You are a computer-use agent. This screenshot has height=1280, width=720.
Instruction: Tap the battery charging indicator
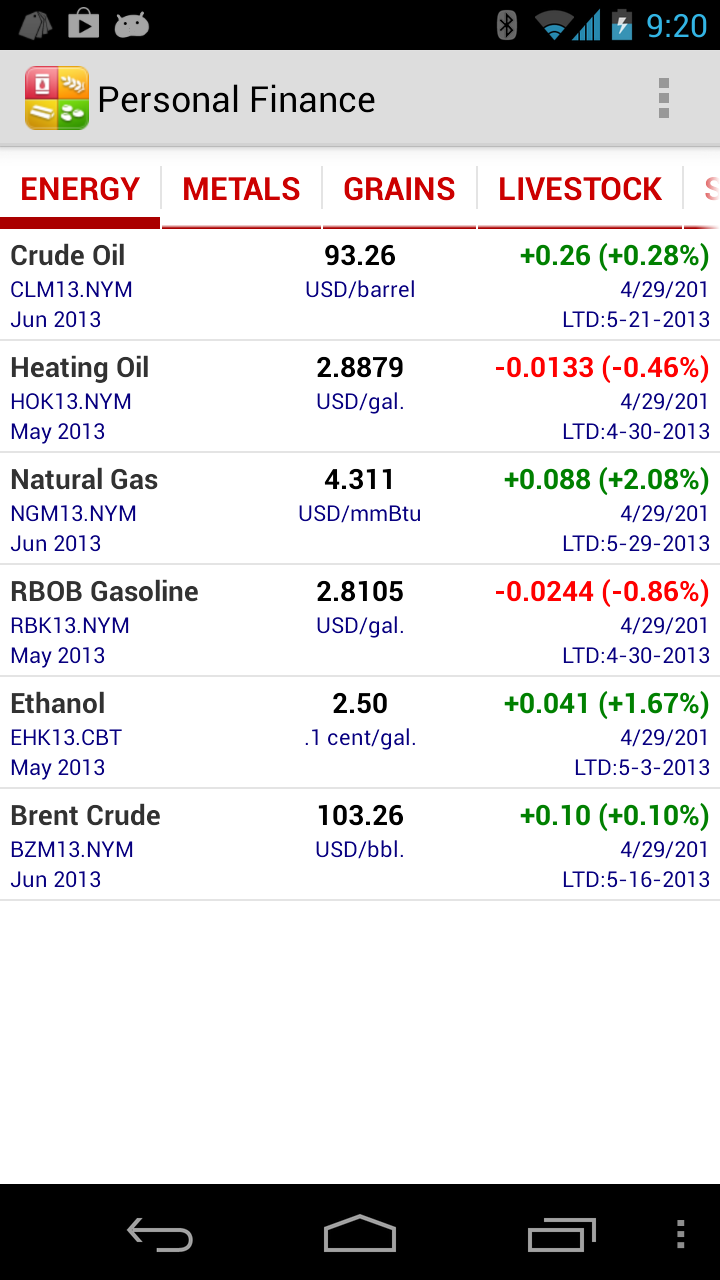pyautogui.click(x=622, y=25)
